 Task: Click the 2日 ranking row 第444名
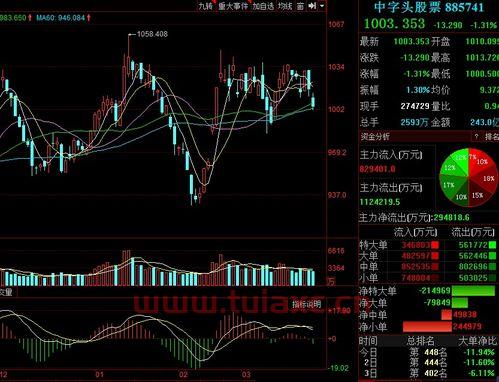(x=428, y=362)
